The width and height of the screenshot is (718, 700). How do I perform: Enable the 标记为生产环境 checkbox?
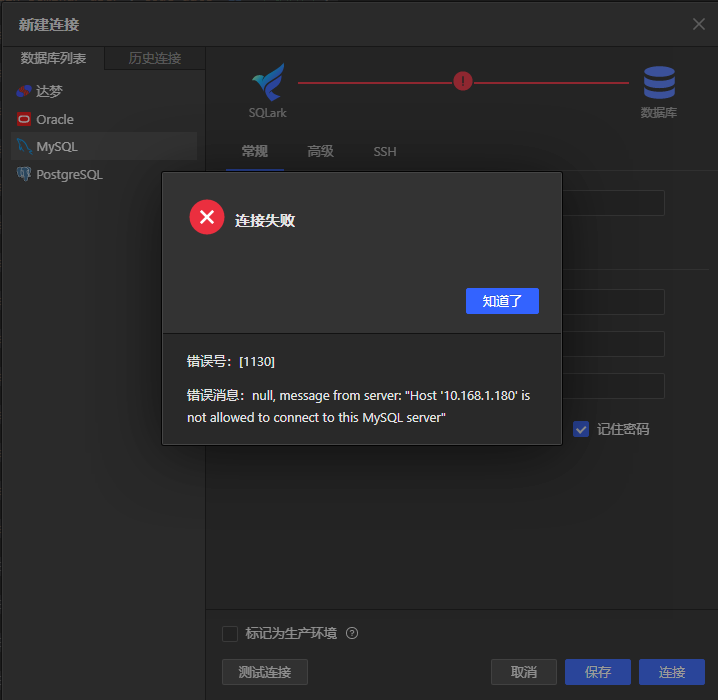coord(230,633)
